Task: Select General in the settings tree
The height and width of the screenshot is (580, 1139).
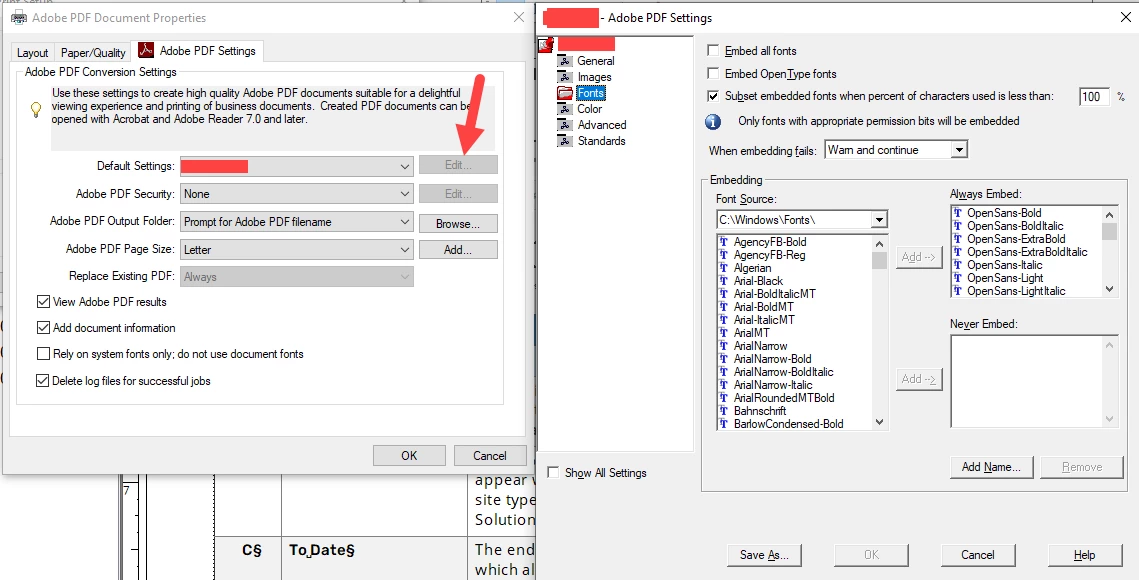Action: 596,61
